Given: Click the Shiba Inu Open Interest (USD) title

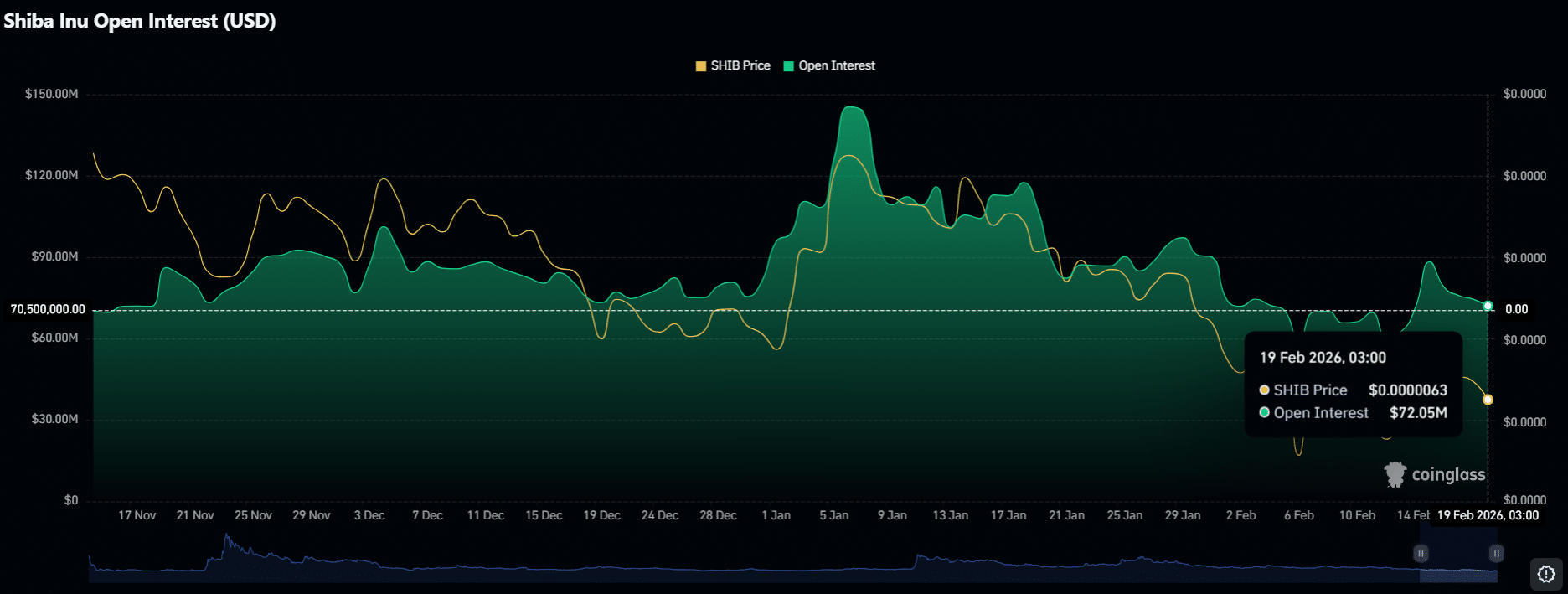Looking at the screenshot, I should point(140,21).
